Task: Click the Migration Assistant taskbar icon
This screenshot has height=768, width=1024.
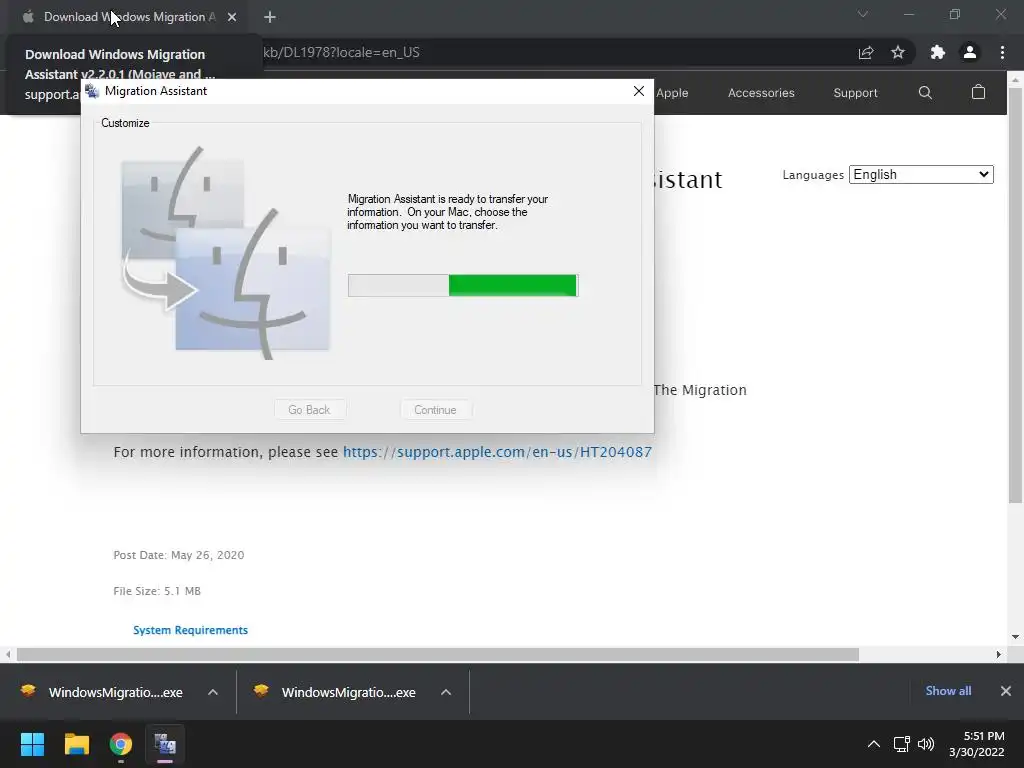Action: coord(165,744)
